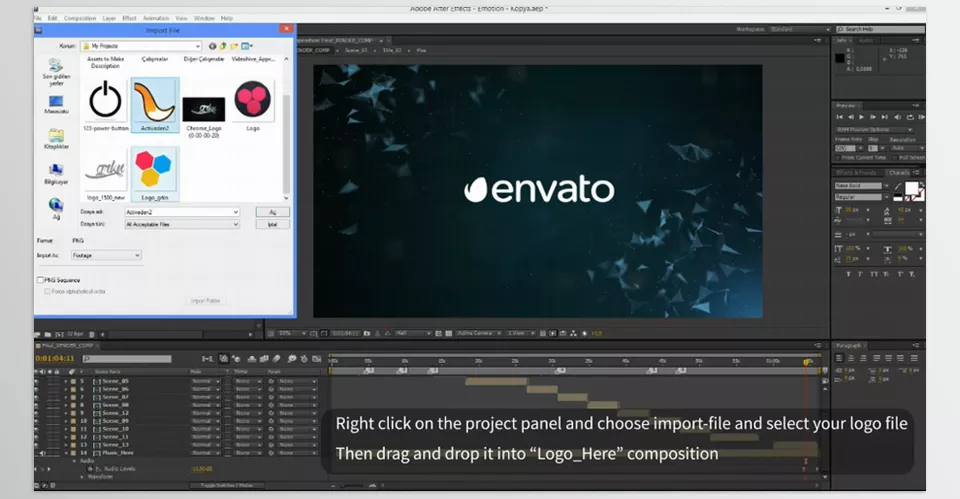
Task: Open the Konum folder location dropdown
Action: pos(141,46)
